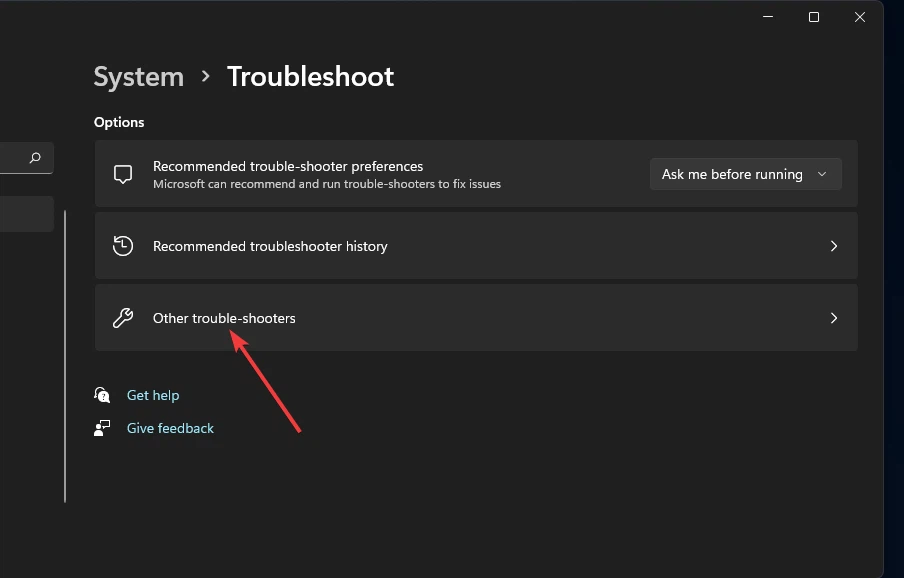Select the Troubleshoot breadcrumb title
Image resolution: width=904 pixels, height=578 pixels.
(310, 77)
